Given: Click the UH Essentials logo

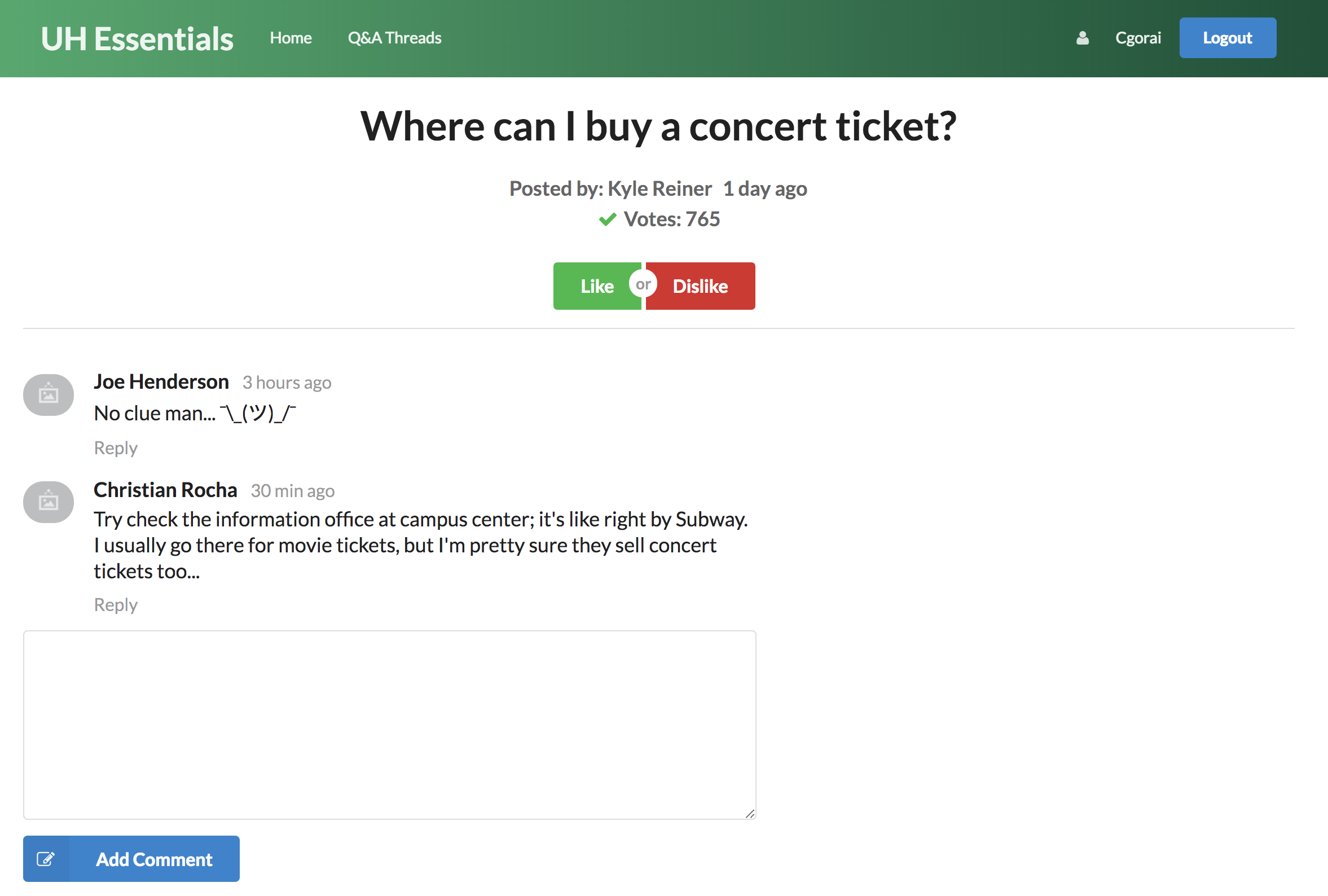Looking at the screenshot, I should (x=137, y=39).
